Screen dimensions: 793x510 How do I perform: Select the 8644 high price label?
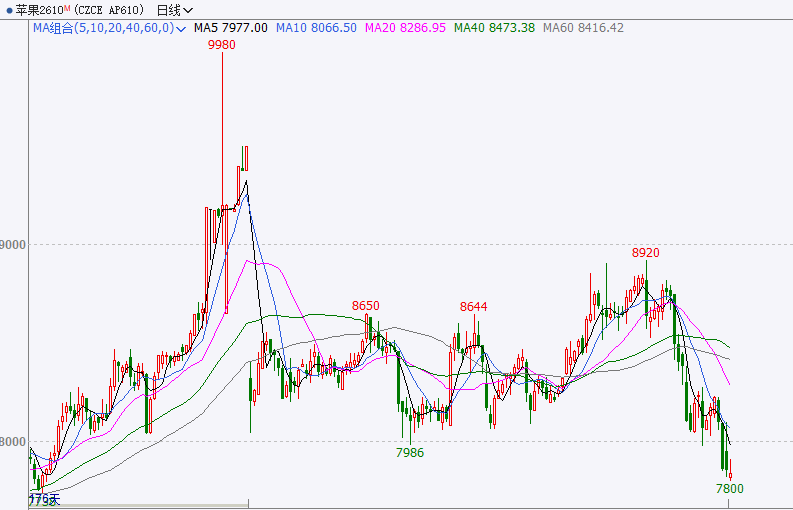(473, 306)
